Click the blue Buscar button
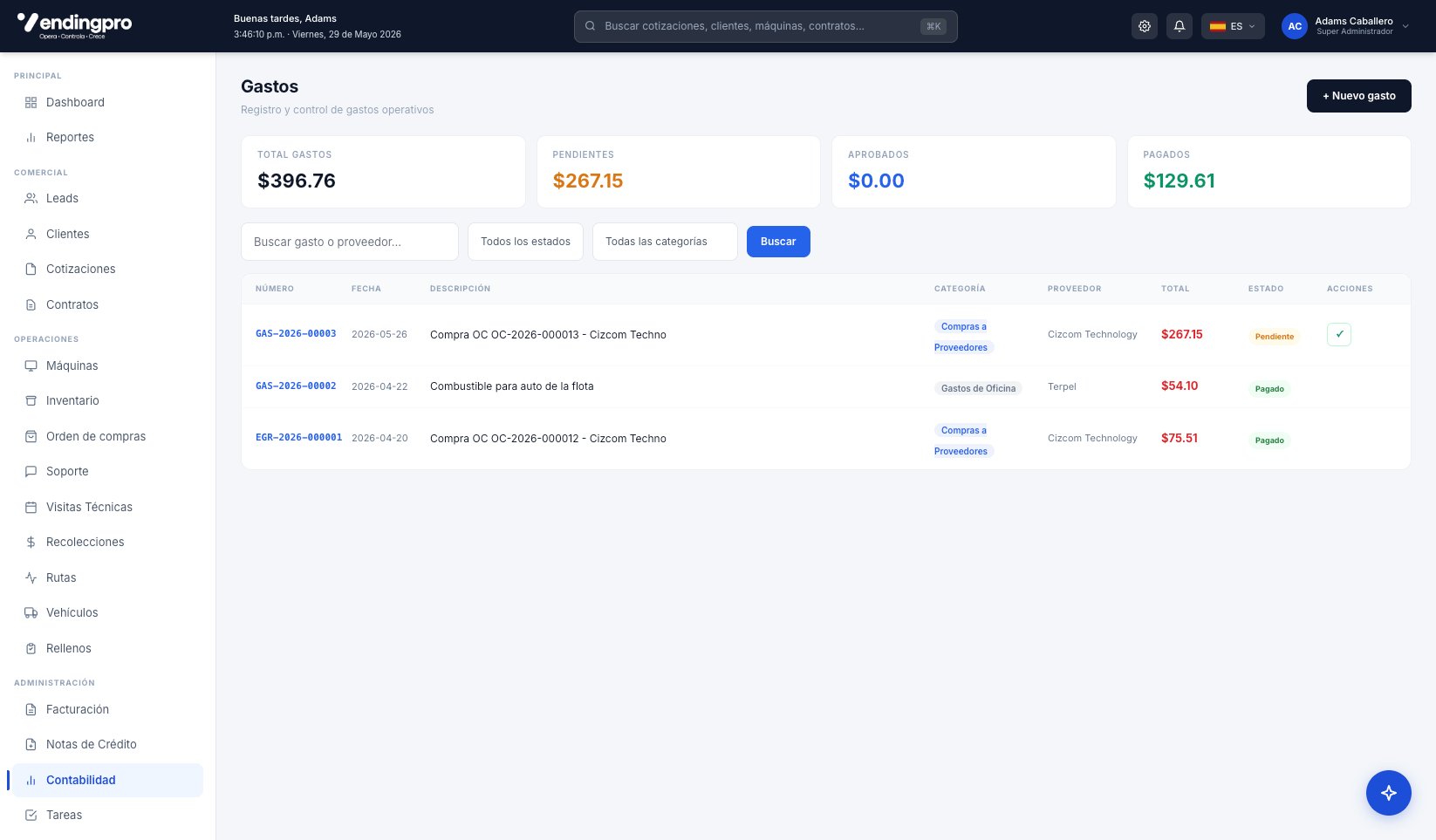This screenshot has height=840, width=1436. pos(778,242)
